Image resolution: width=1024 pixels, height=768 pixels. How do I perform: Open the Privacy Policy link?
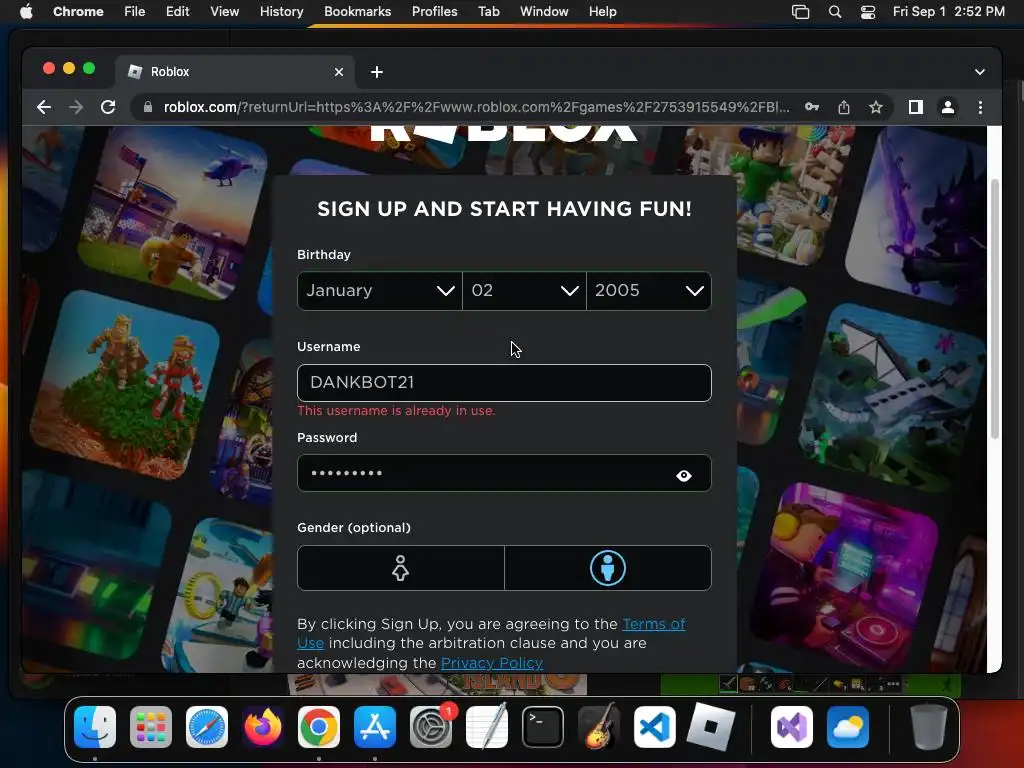pos(492,663)
